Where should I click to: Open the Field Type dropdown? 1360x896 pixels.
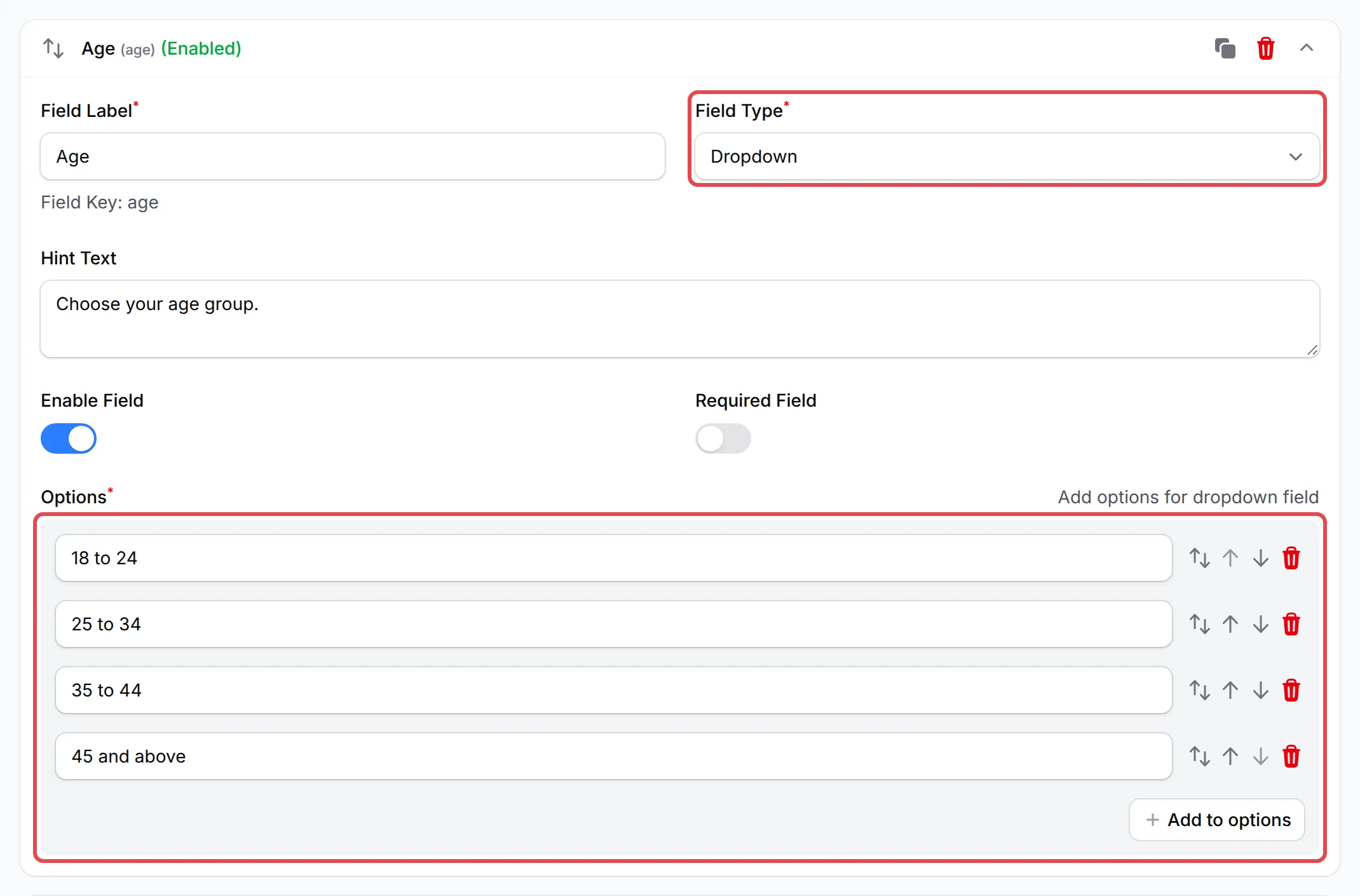point(1007,156)
